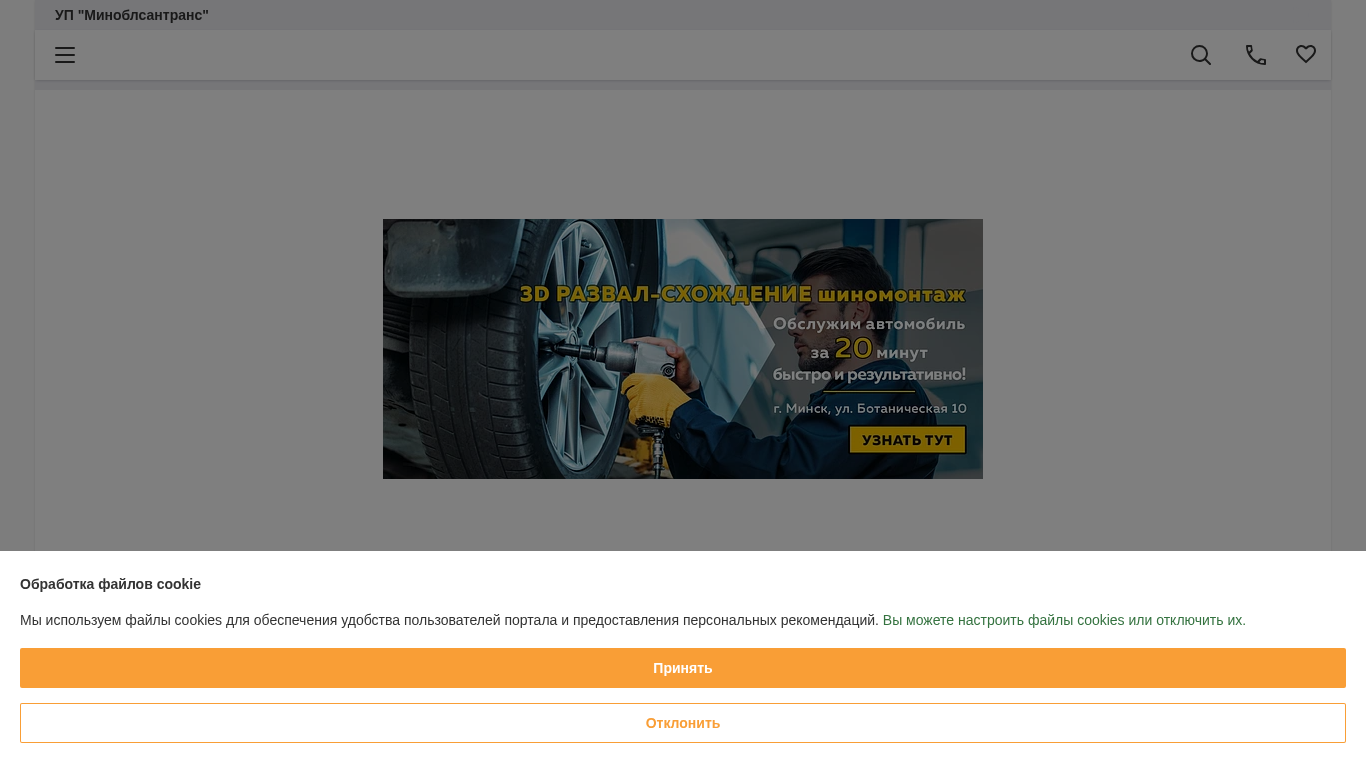
Task: Open the hamburger navigation menu
Action: [65, 55]
